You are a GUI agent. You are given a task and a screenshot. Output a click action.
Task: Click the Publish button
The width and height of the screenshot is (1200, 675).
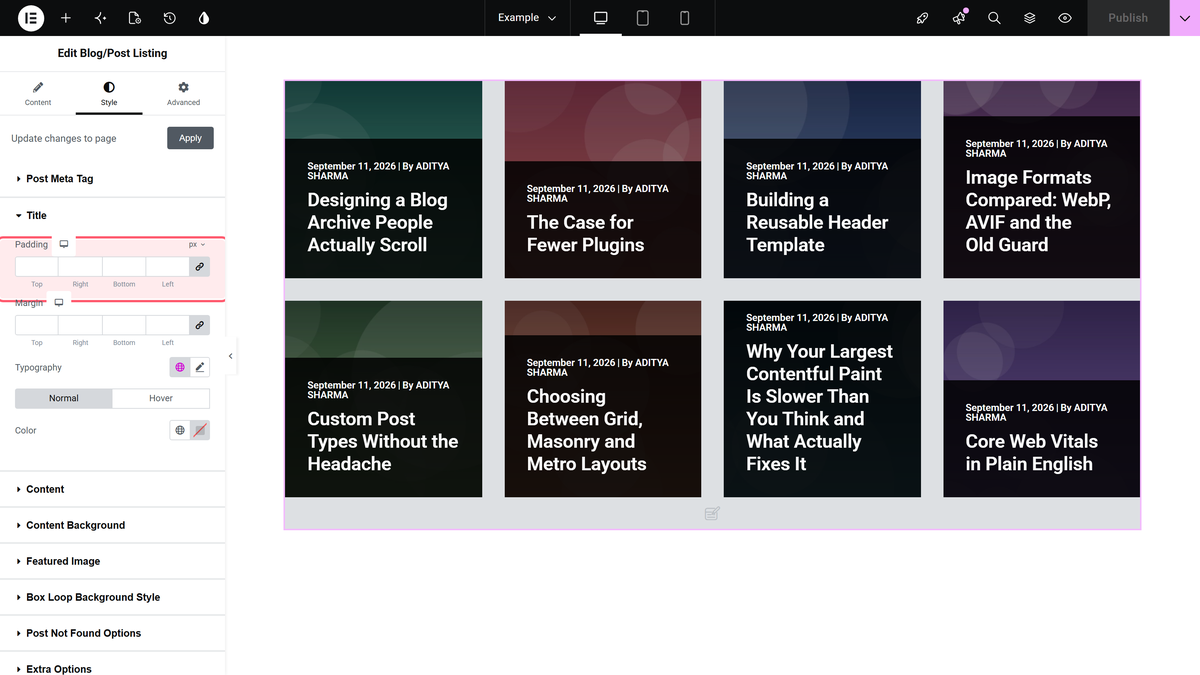(1128, 18)
